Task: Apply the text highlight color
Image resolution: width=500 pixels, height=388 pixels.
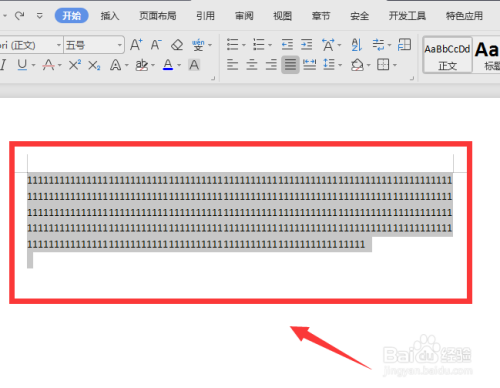Action: click(x=142, y=65)
